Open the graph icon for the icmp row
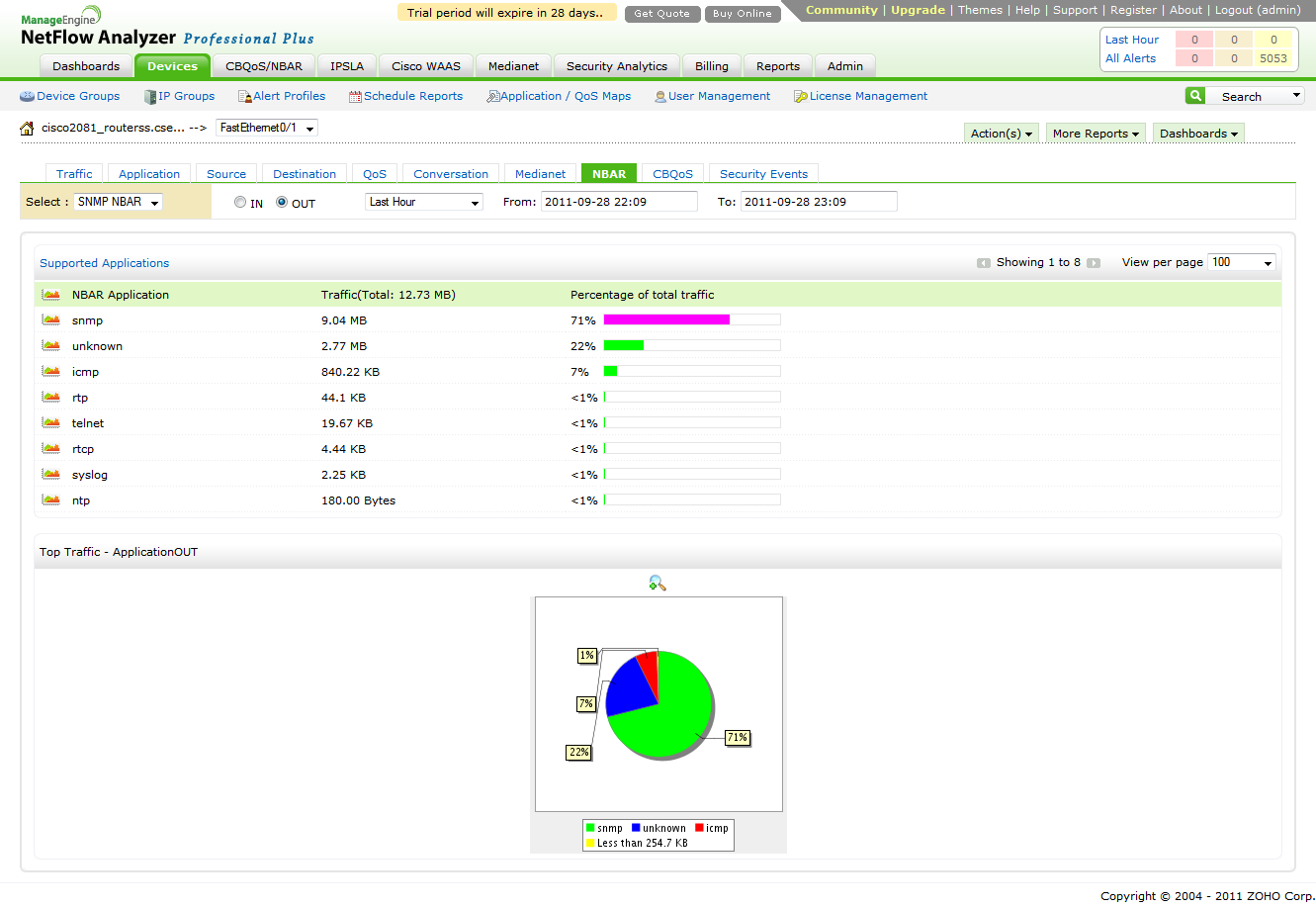 [x=51, y=372]
